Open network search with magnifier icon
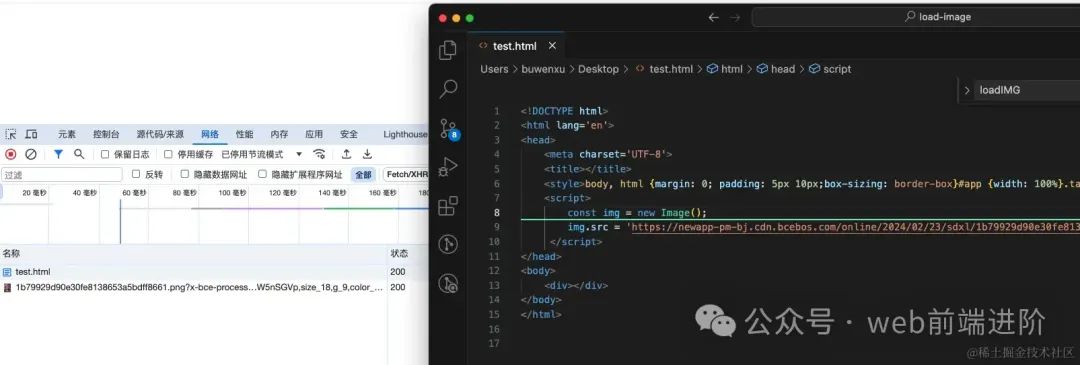The width and height of the screenshot is (1080, 365). 79,154
